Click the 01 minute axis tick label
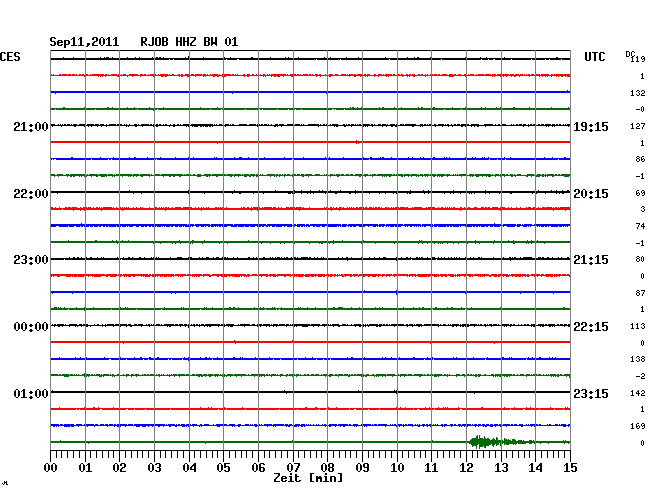Image resolution: width=650 pixels, height=494 pixels. (x=85, y=467)
